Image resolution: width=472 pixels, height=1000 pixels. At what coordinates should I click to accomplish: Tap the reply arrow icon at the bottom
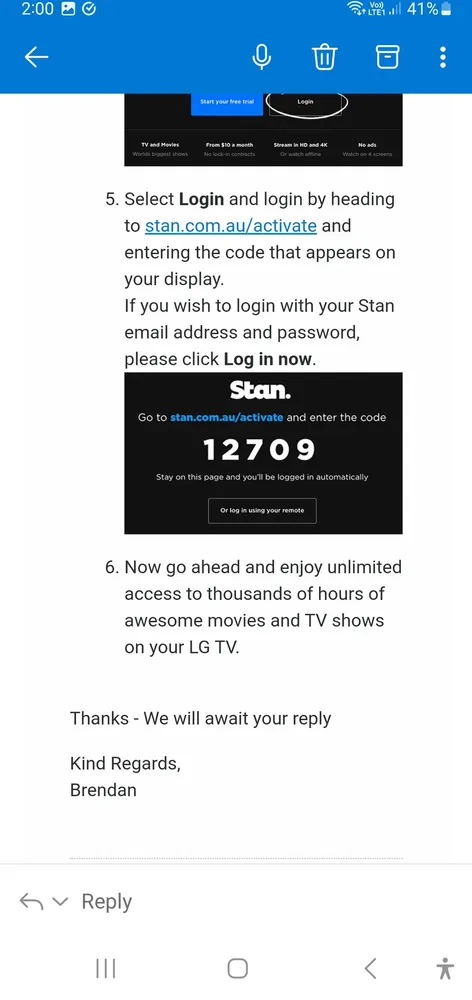(31, 901)
